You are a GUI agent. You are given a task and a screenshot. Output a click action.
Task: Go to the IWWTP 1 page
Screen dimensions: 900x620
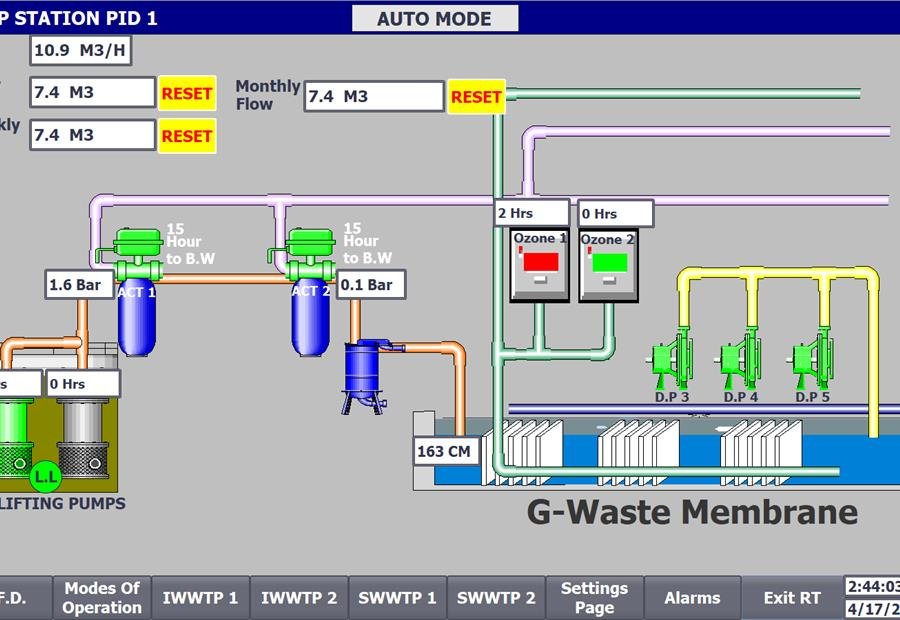pos(200,598)
